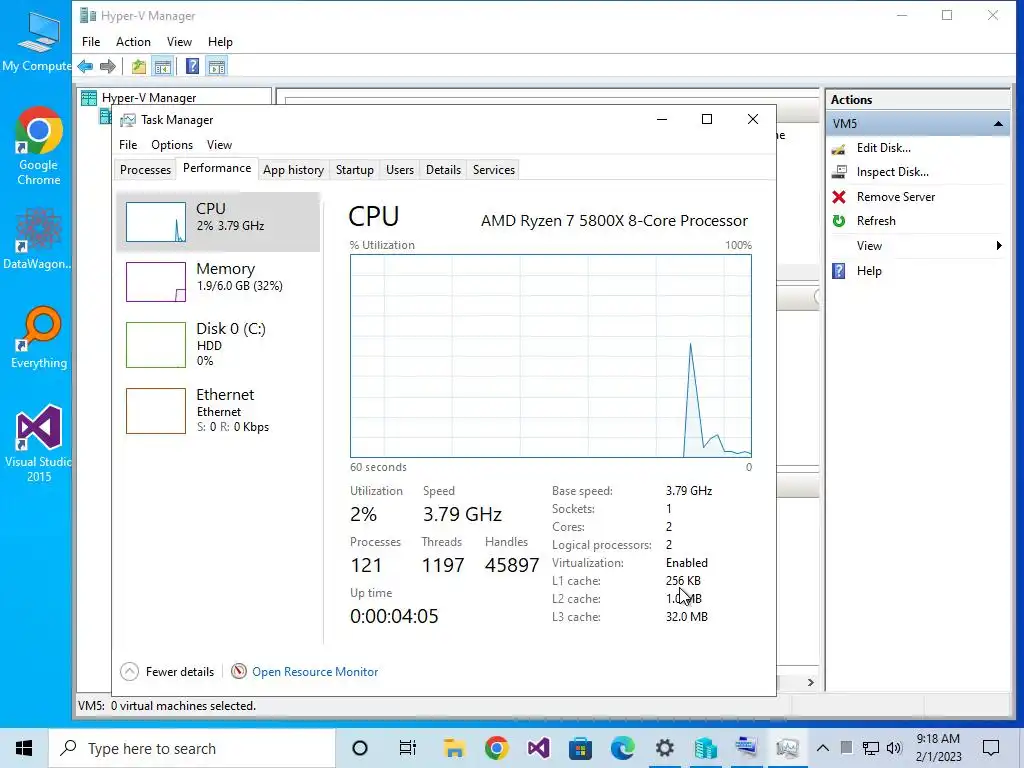This screenshot has width=1024, height=768.
Task: Select the Memory performance item
Action: pyautogui.click(x=218, y=281)
